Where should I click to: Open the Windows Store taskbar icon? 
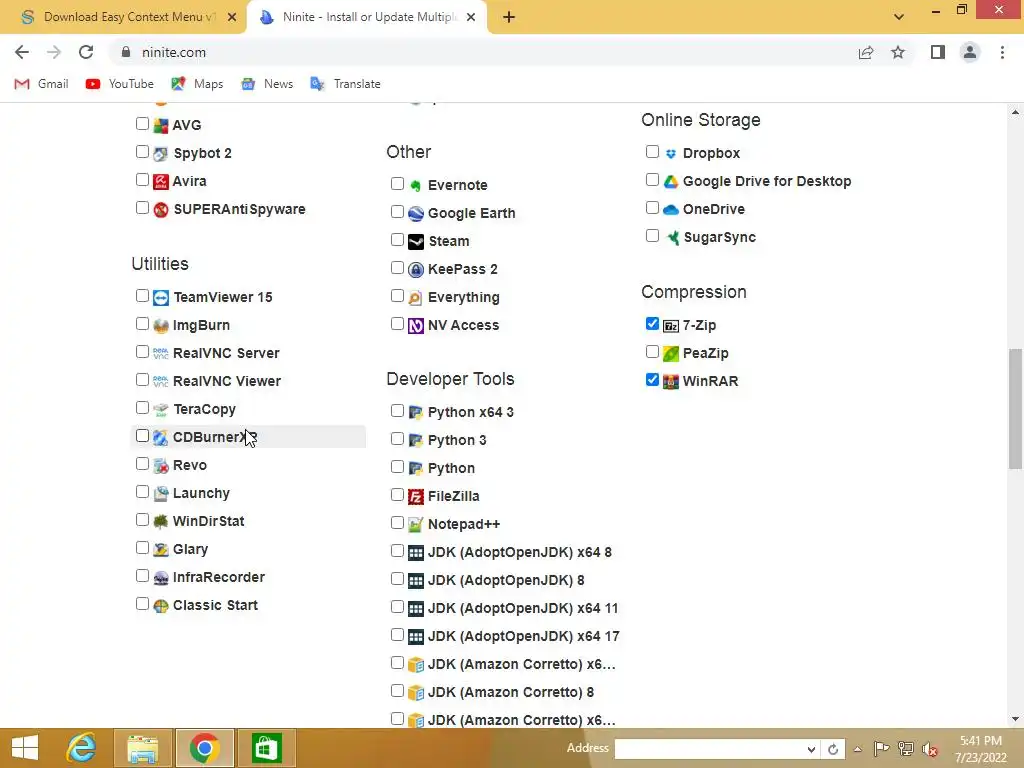[x=265, y=748]
